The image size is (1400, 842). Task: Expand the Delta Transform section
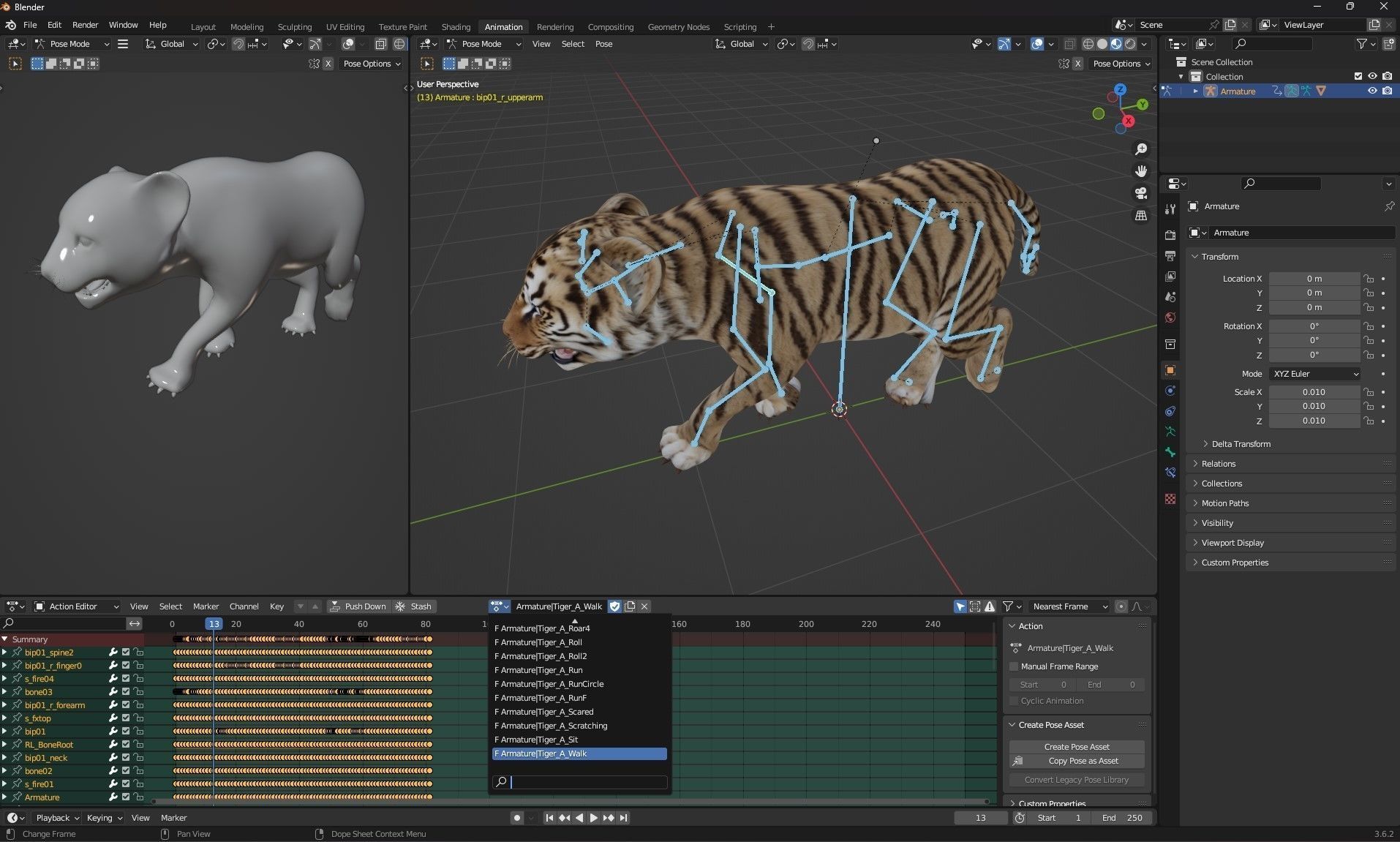[1241, 444]
